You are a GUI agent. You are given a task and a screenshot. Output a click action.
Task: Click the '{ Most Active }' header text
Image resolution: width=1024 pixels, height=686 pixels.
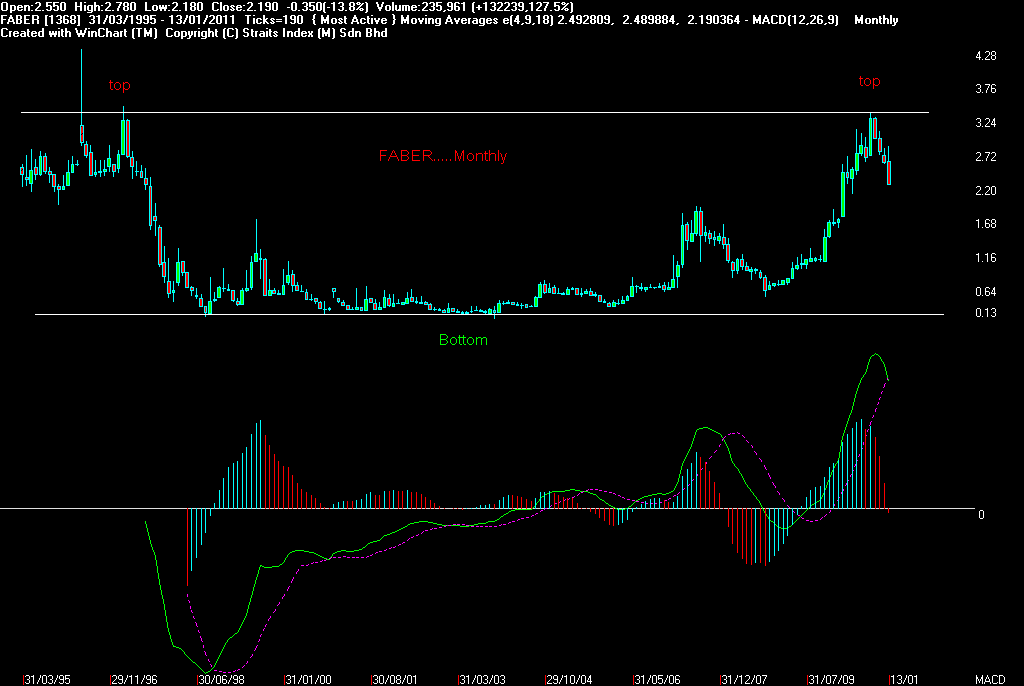(x=355, y=20)
